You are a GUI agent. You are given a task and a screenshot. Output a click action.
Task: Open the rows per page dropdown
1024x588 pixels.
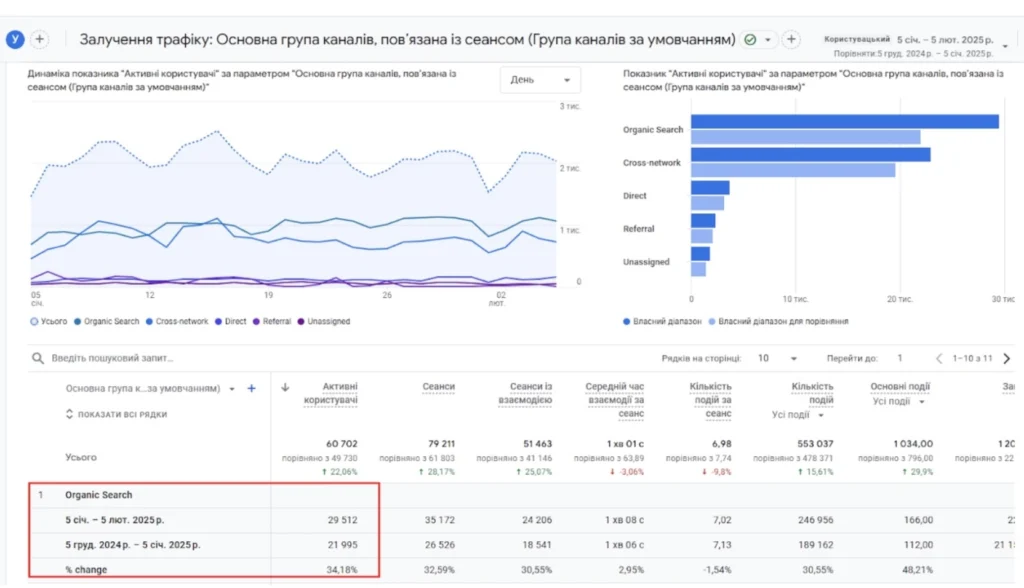777,358
